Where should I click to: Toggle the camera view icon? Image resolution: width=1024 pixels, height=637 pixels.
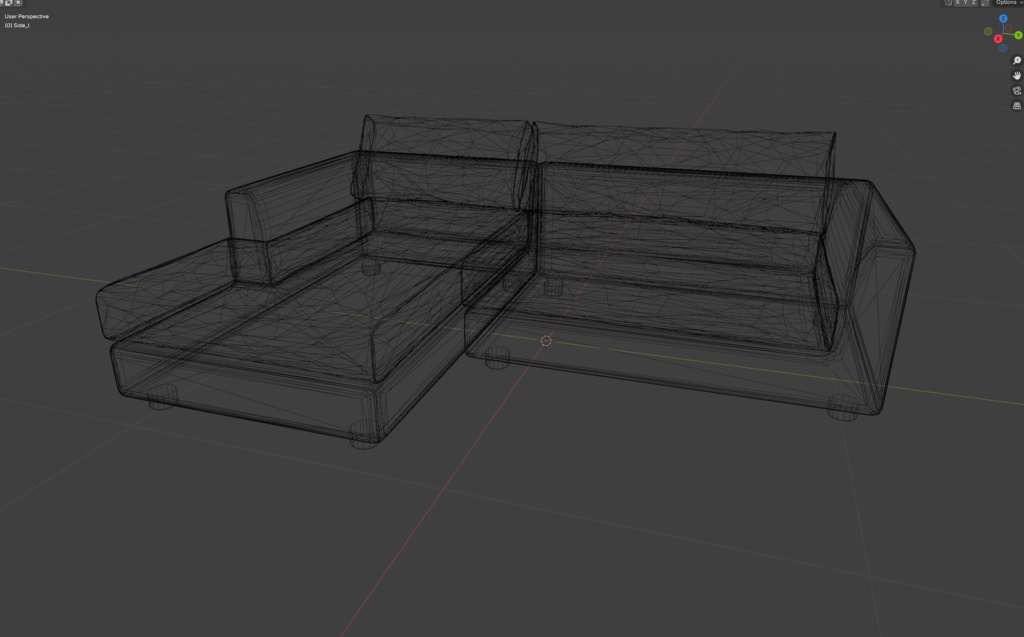1017,90
